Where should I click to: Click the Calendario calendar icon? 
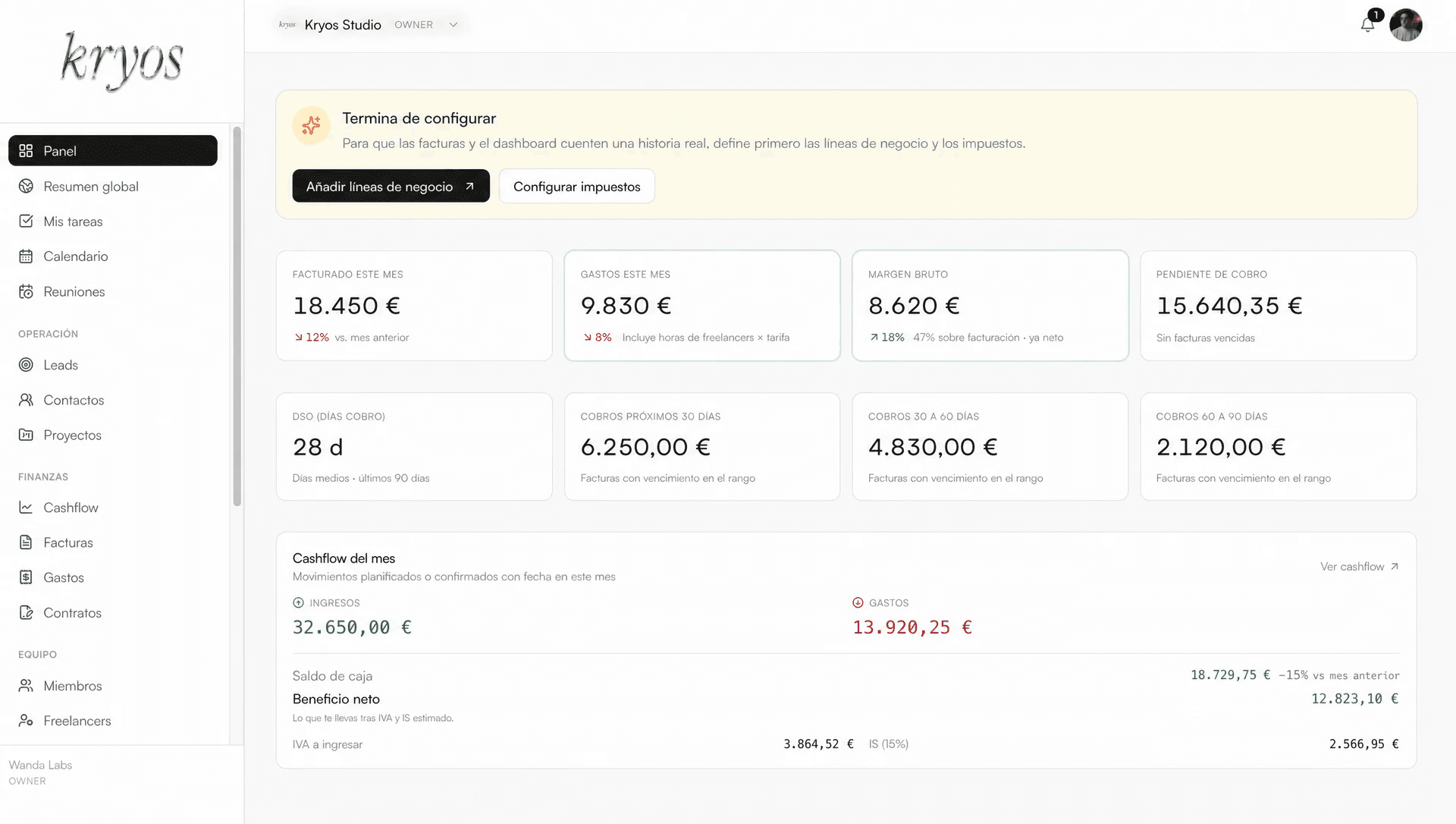click(x=26, y=256)
